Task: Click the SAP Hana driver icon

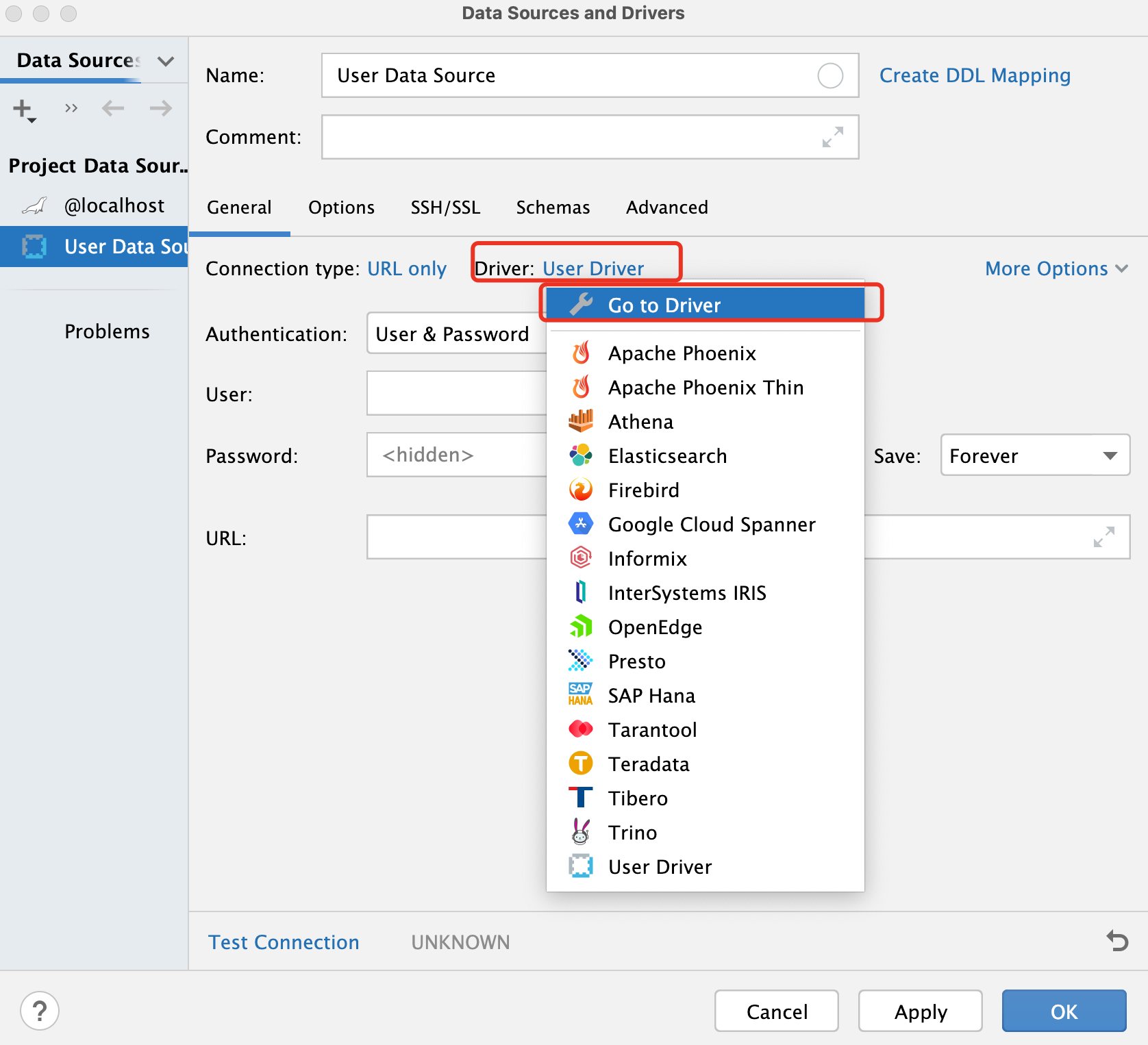Action: [x=581, y=695]
